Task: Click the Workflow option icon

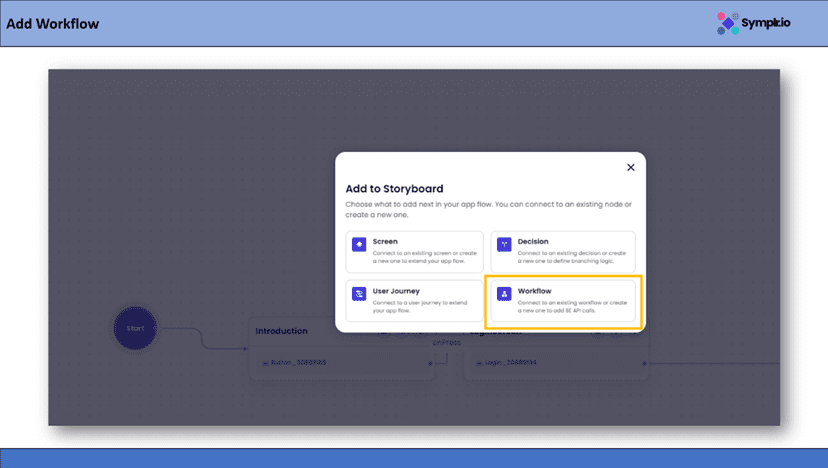Action: [x=504, y=294]
